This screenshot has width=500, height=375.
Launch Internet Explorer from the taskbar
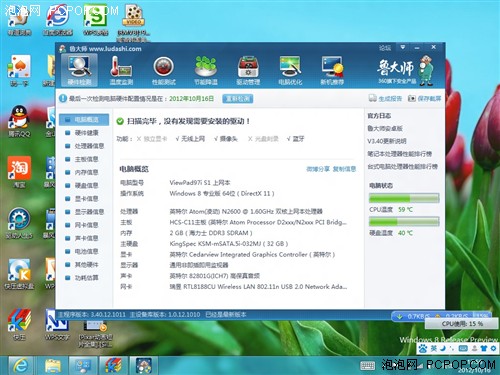tap(21, 366)
